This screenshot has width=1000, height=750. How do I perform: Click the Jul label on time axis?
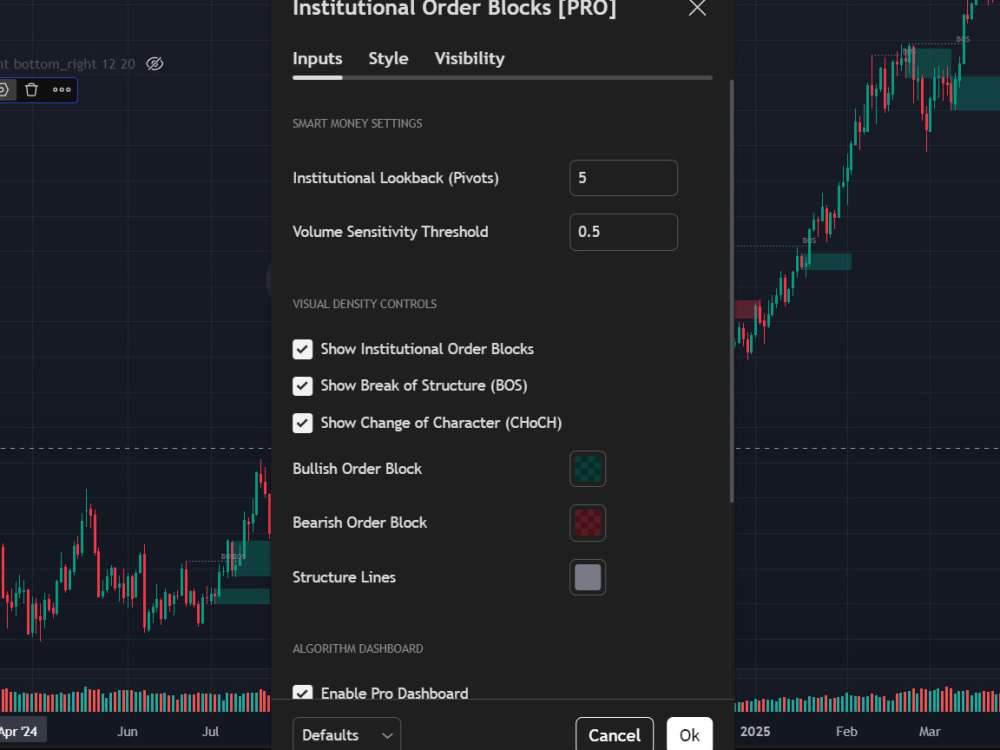pyautogui.click(x=210, y=732)
